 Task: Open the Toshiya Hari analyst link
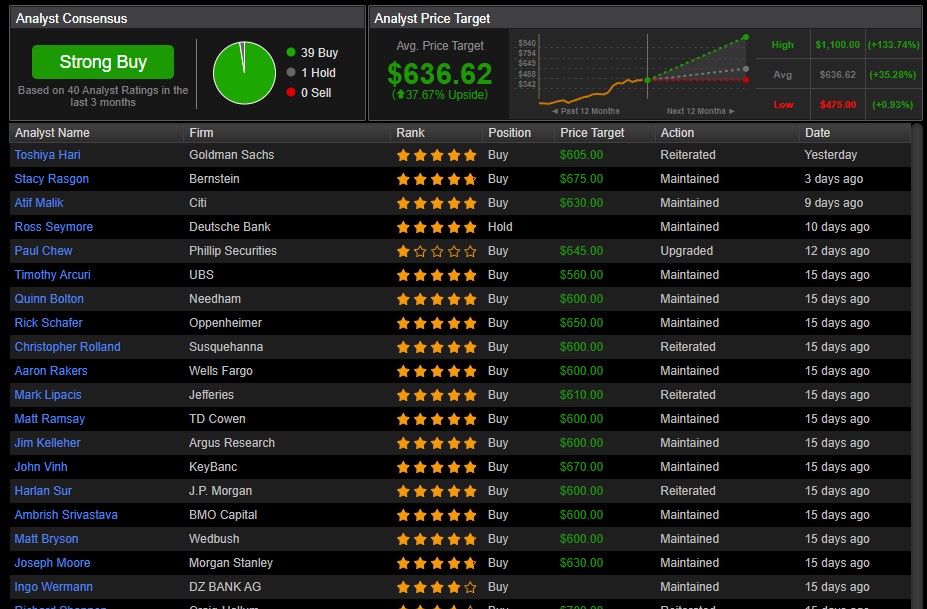point(47,155)
